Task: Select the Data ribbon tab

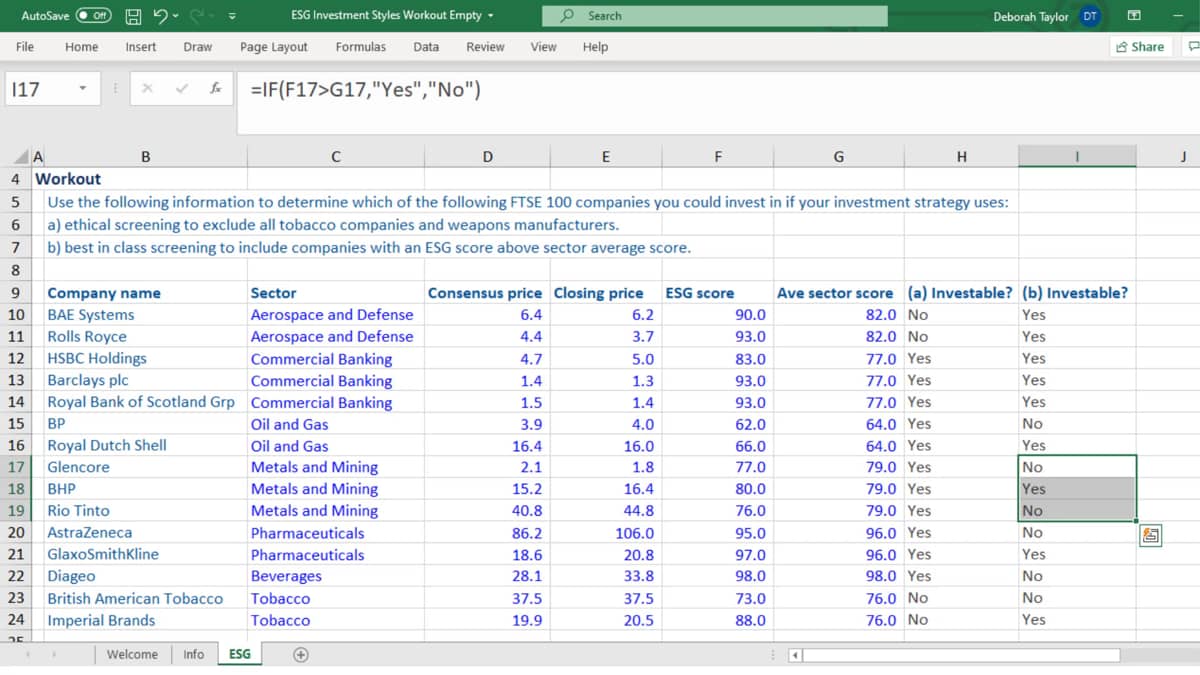Action: (x=426, y=47)
